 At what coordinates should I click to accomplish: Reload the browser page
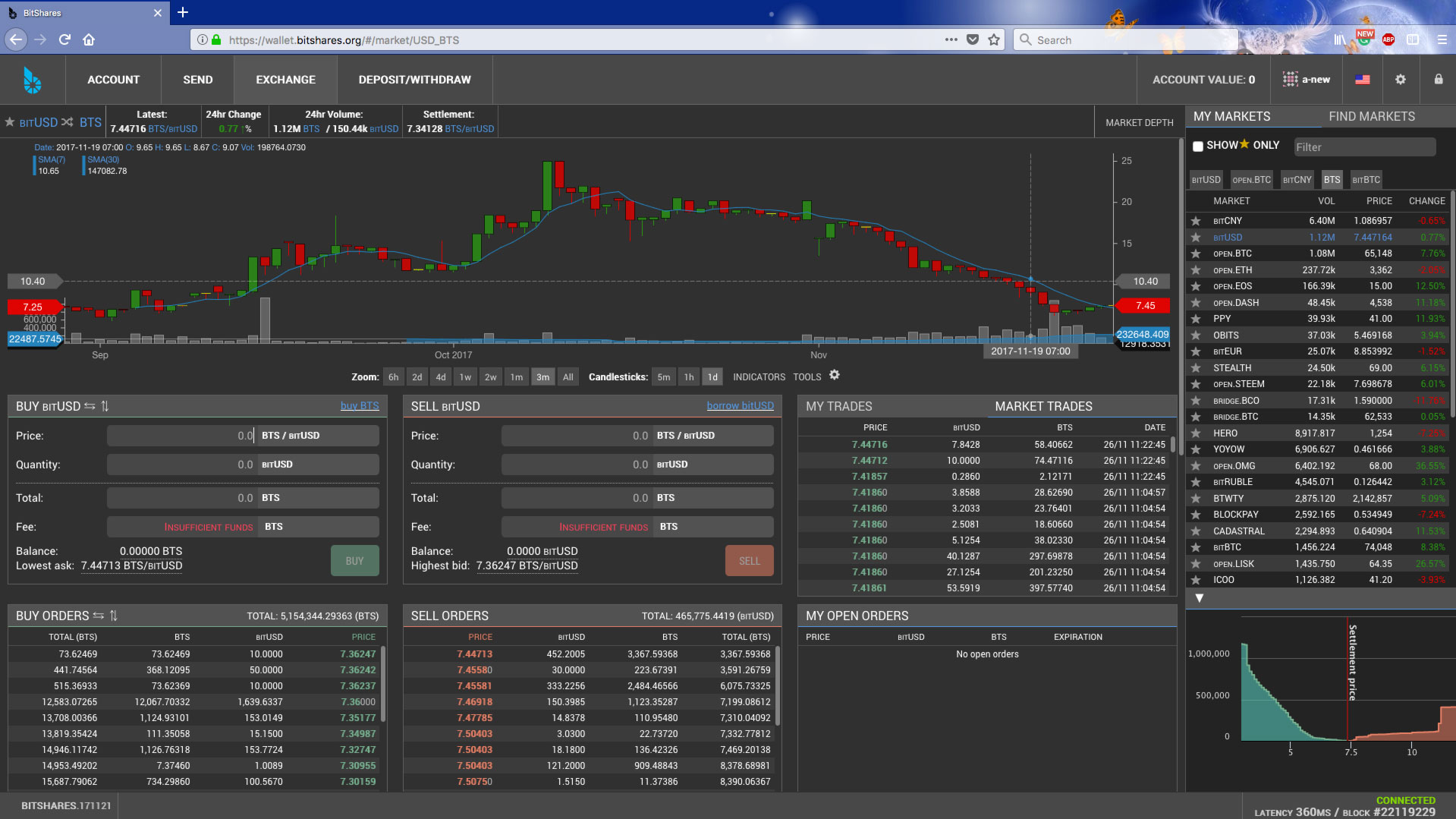(x=64, y=39)
